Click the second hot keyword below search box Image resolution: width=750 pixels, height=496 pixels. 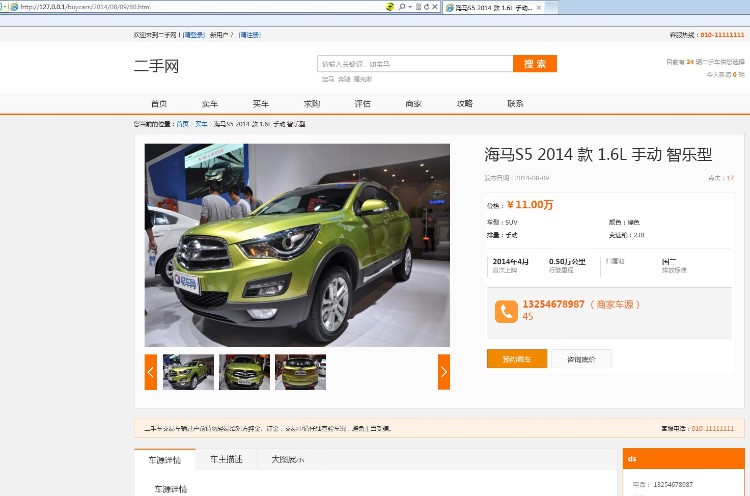tap(344, 79)
